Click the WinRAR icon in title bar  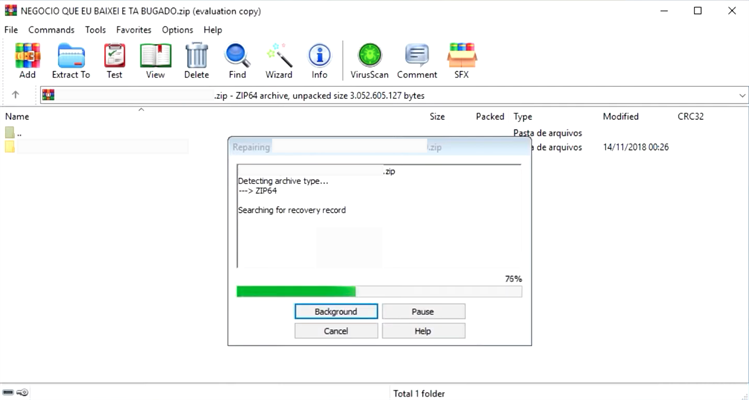[x=11, y=11]
